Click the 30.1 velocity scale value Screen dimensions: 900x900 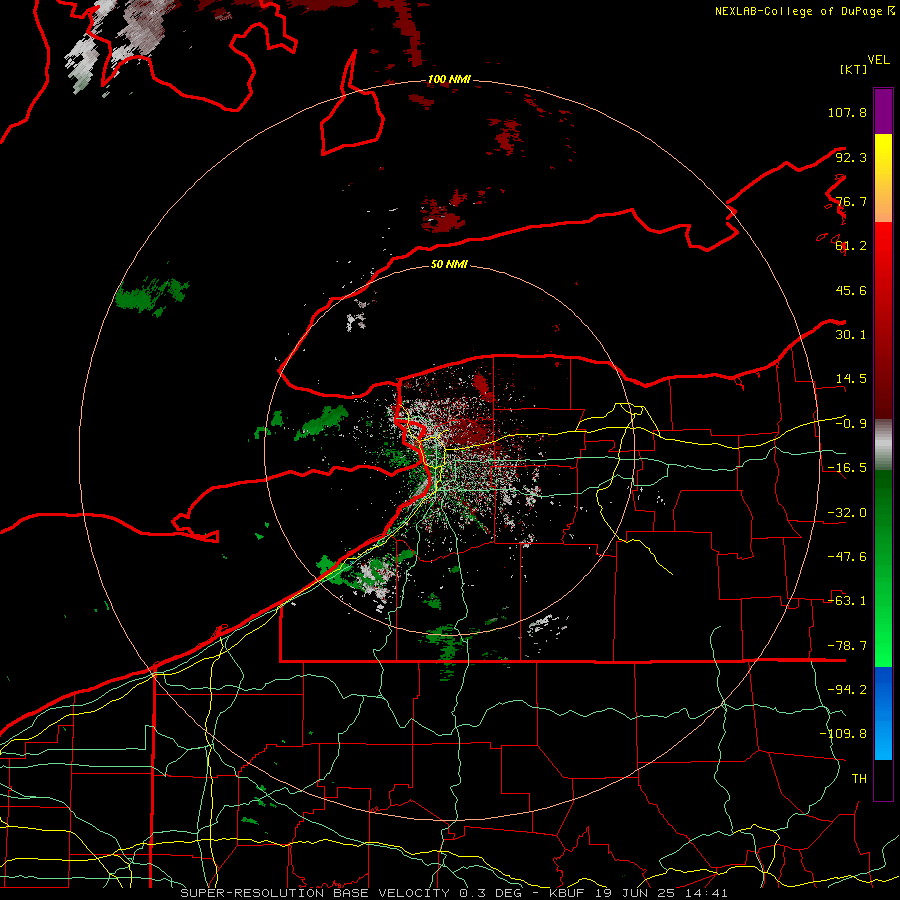tap(851, 335)
